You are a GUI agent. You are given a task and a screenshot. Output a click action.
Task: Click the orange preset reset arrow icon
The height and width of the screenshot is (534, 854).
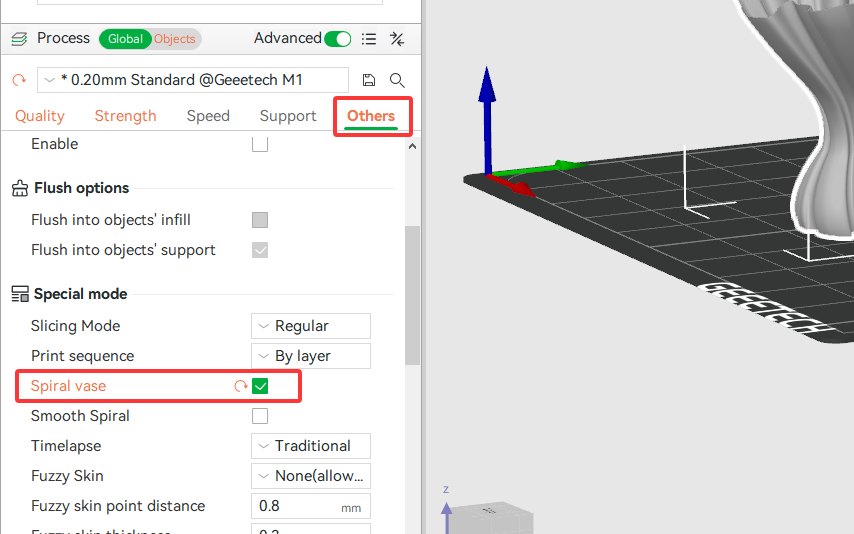(x=18, y=80)
